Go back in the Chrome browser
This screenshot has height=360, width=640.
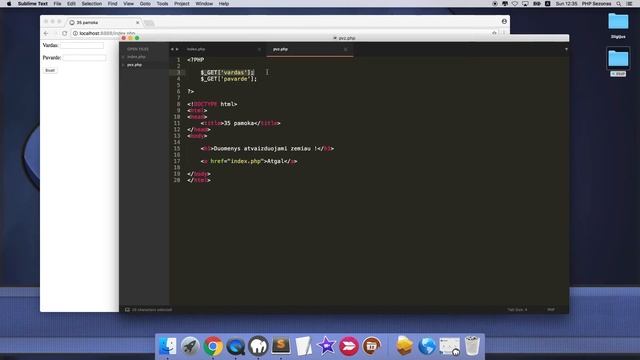(46, 33)
